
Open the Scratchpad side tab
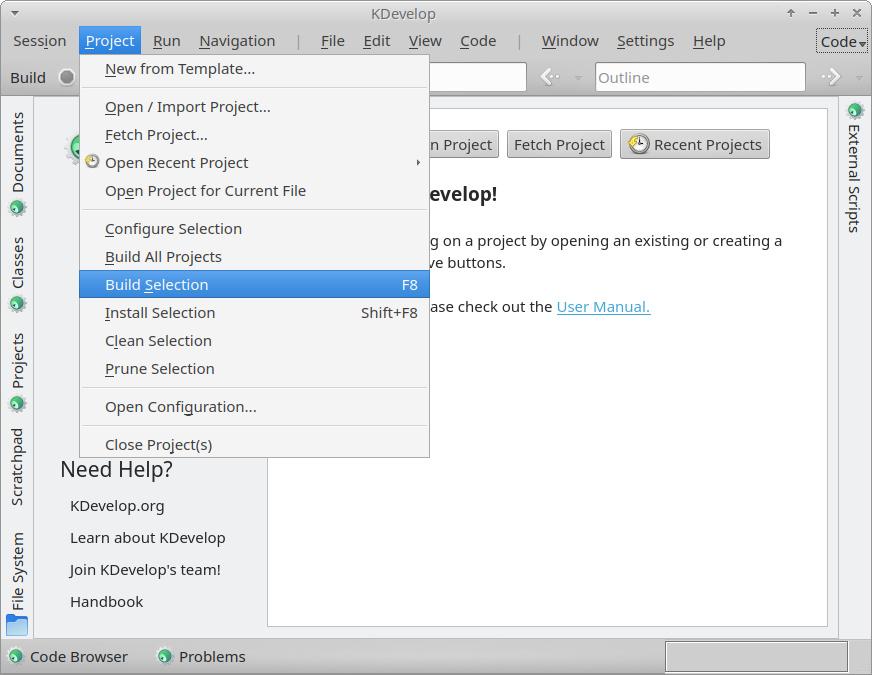pyautogui.click(x=17, y=467)
